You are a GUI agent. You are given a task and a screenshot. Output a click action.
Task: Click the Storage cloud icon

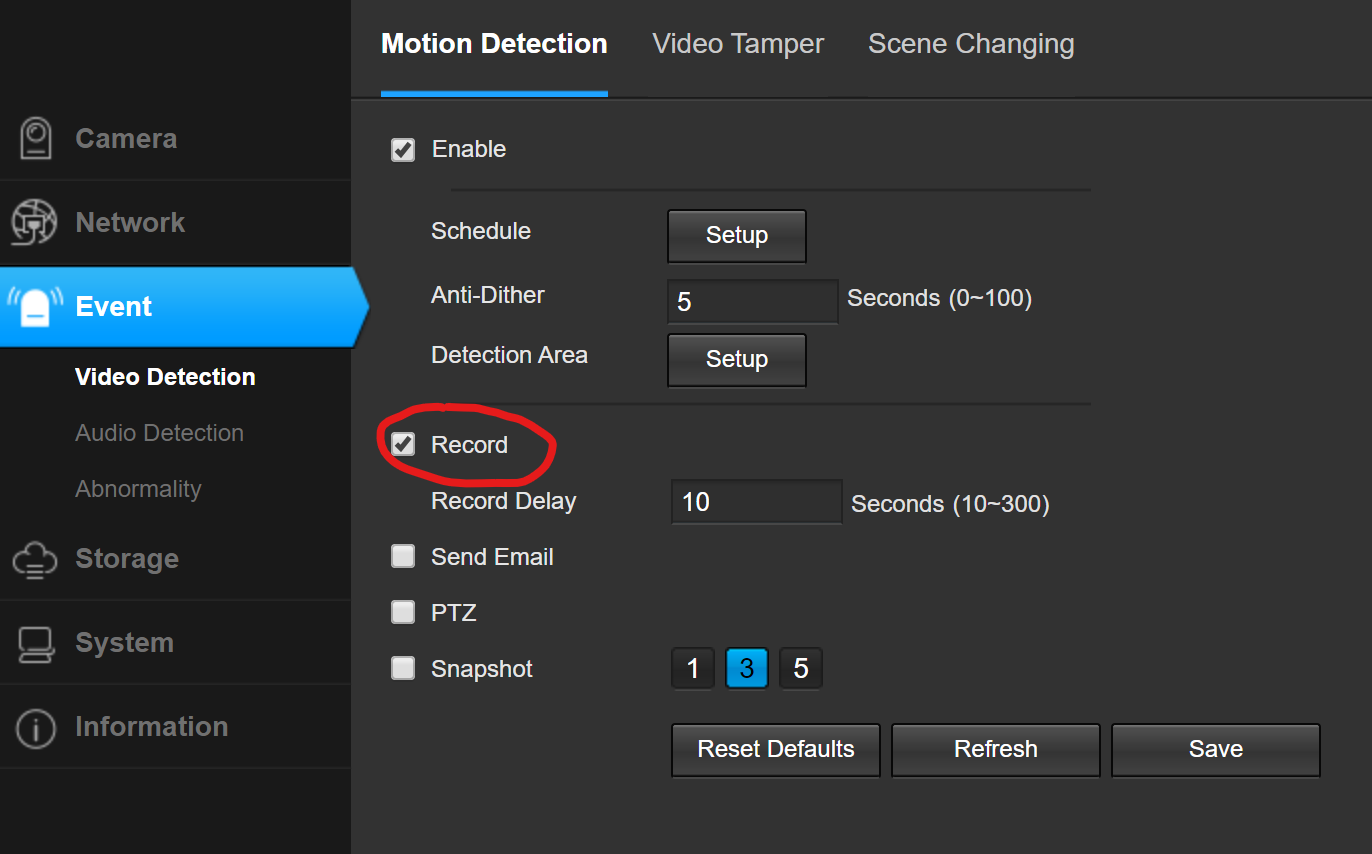(35, 559)
